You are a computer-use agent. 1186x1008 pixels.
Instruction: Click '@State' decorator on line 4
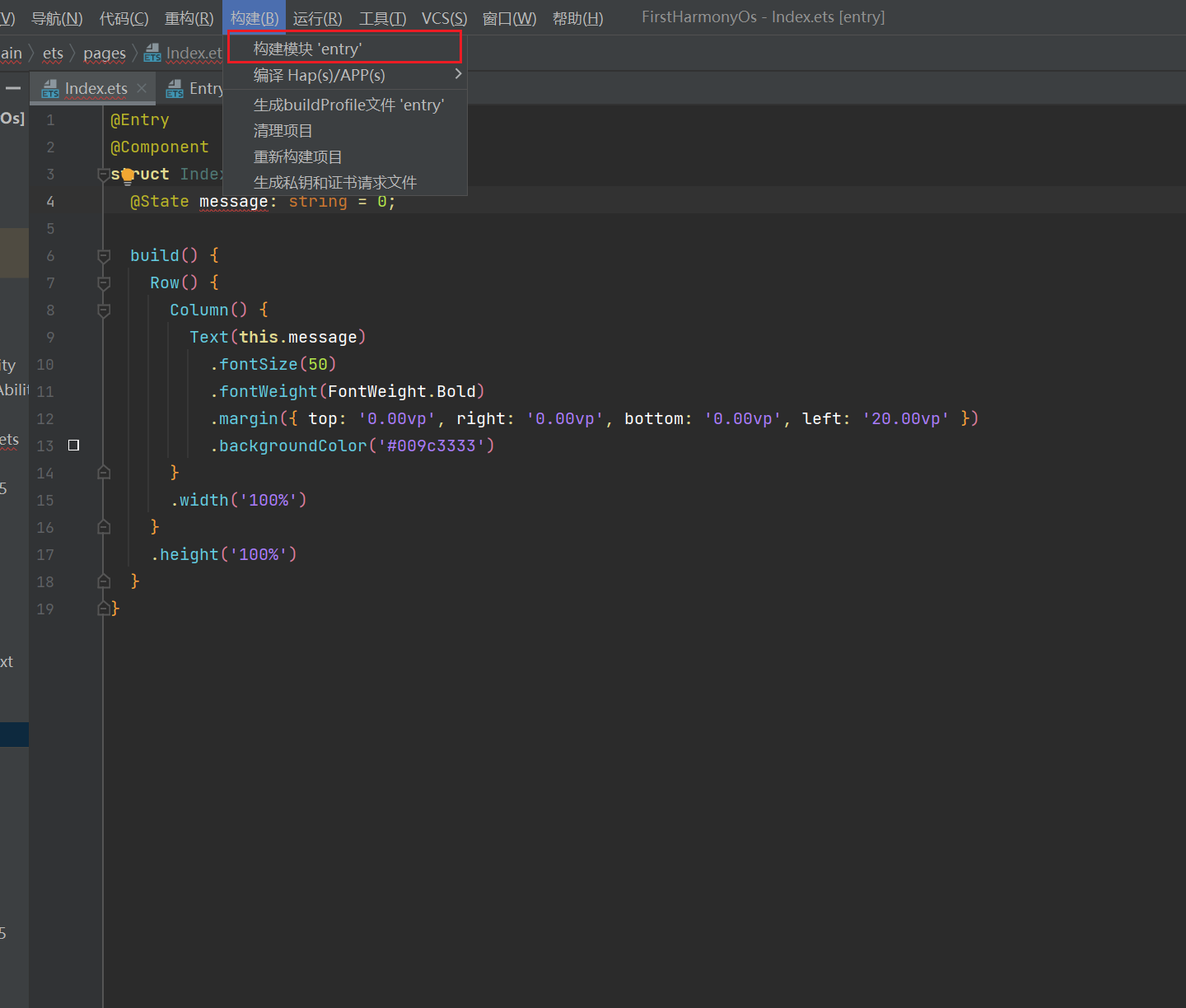pos(160,201)
